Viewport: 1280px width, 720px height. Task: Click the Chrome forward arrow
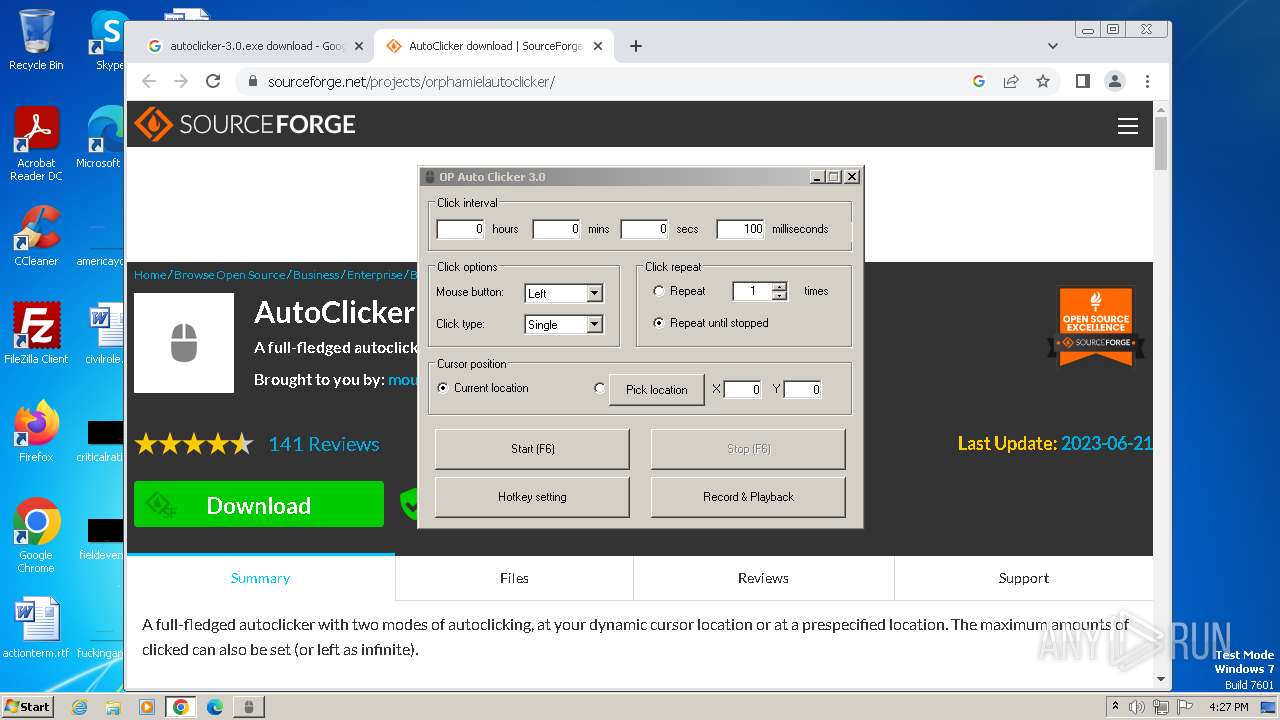[181, 81]
